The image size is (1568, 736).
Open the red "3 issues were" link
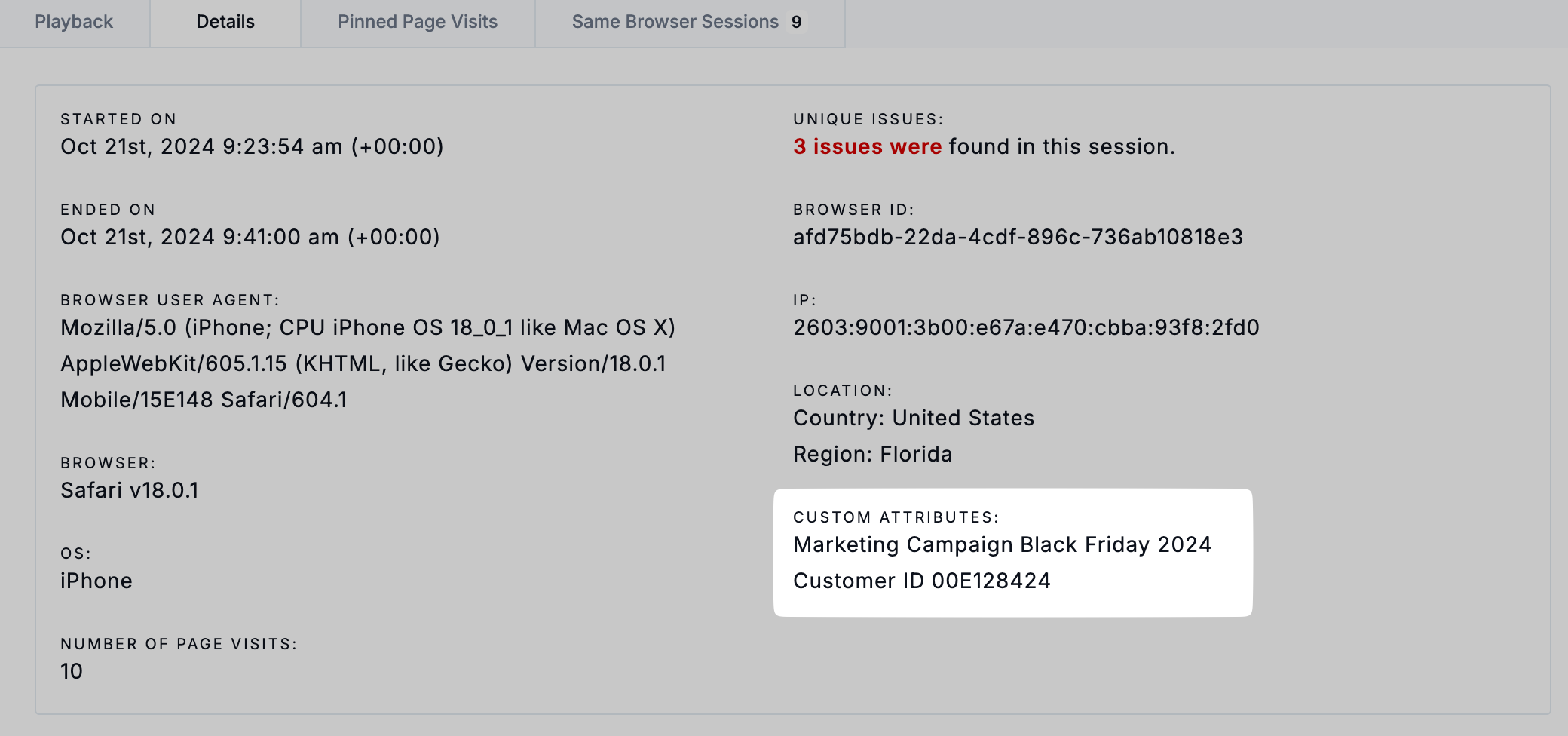coord(867,146)
